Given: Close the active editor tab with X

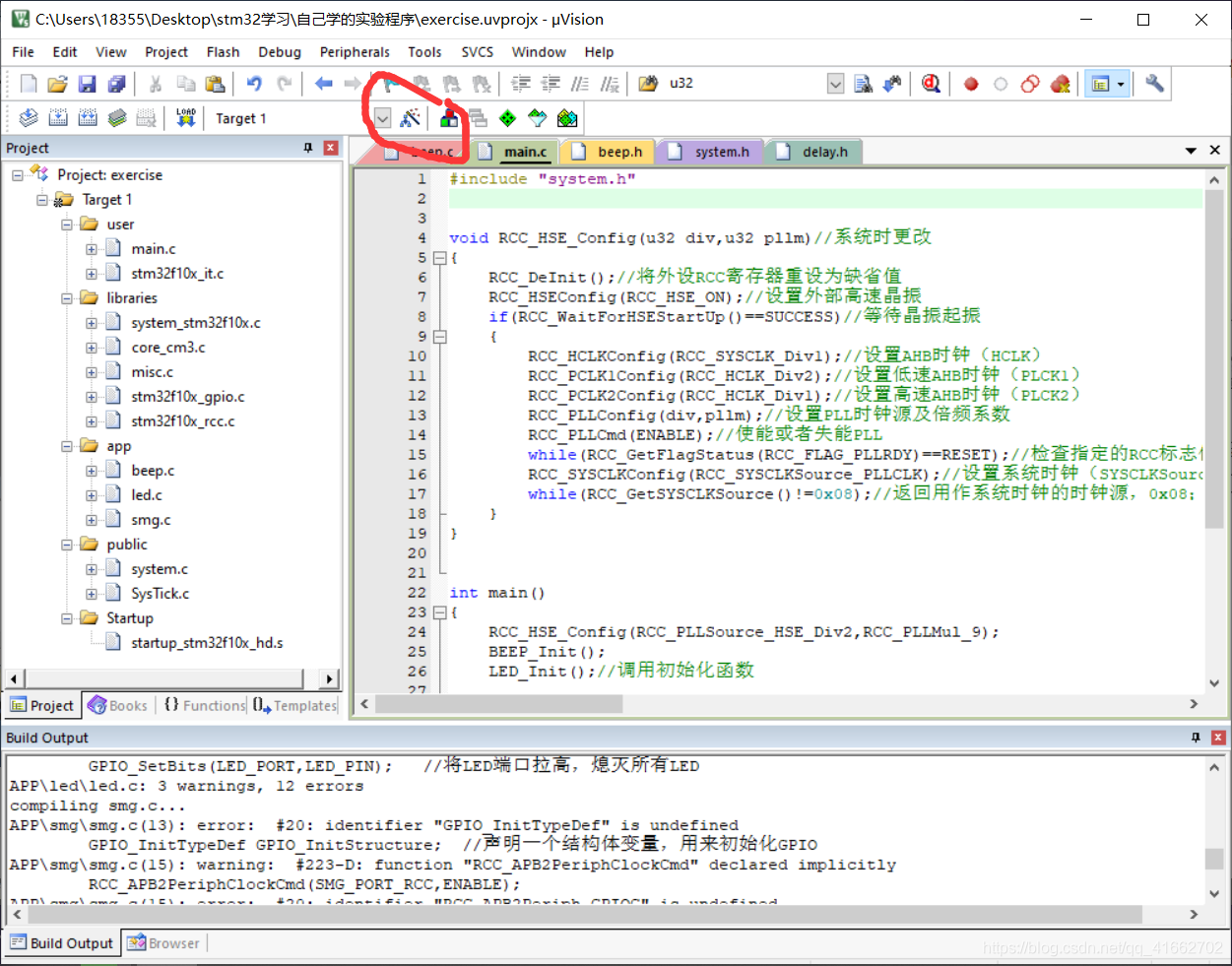Looking at the screenshot, I should (x=1215, y=151).
